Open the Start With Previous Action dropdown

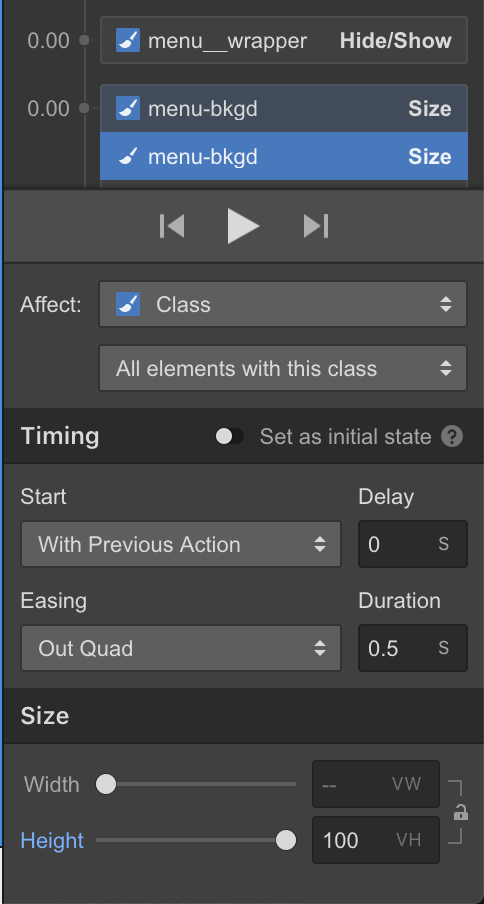pyautogui.click(x=181, y=544)
